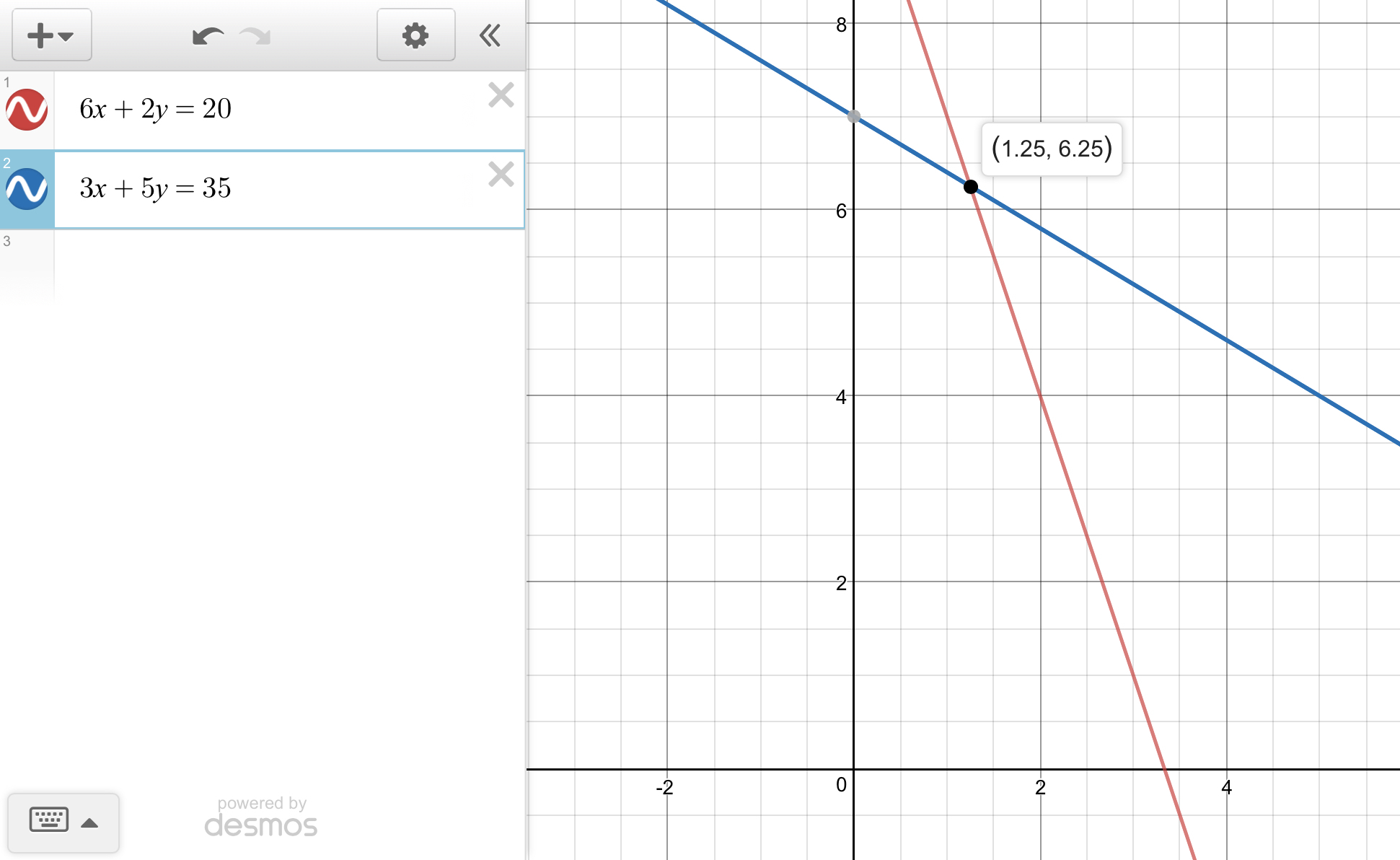This screenshot has height=860, width=1400.
Task: Click the gray y-intercept point on the blue line
Action: point(854,116)
